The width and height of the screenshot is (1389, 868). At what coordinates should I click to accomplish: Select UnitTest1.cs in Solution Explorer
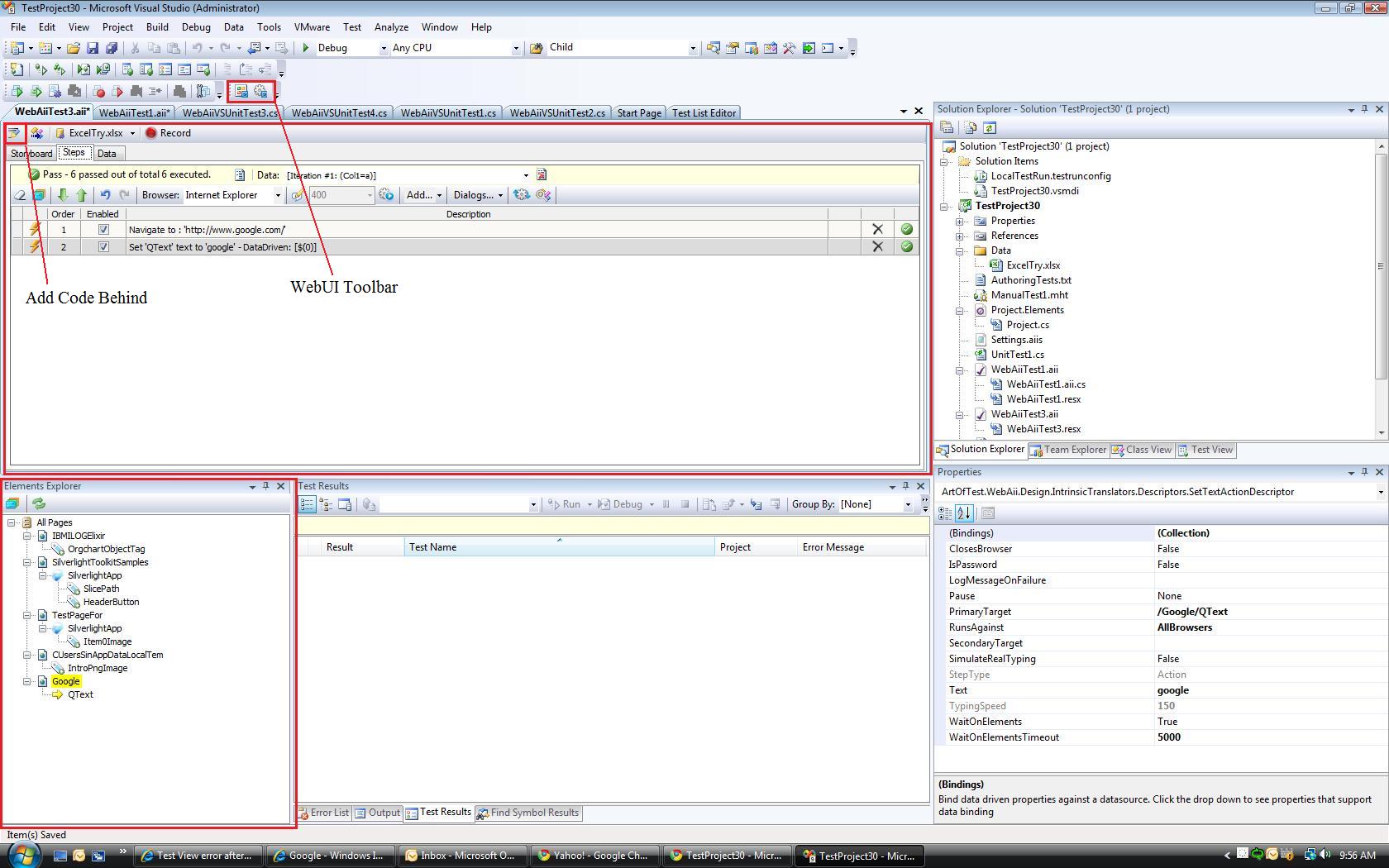pos(1017,355)
